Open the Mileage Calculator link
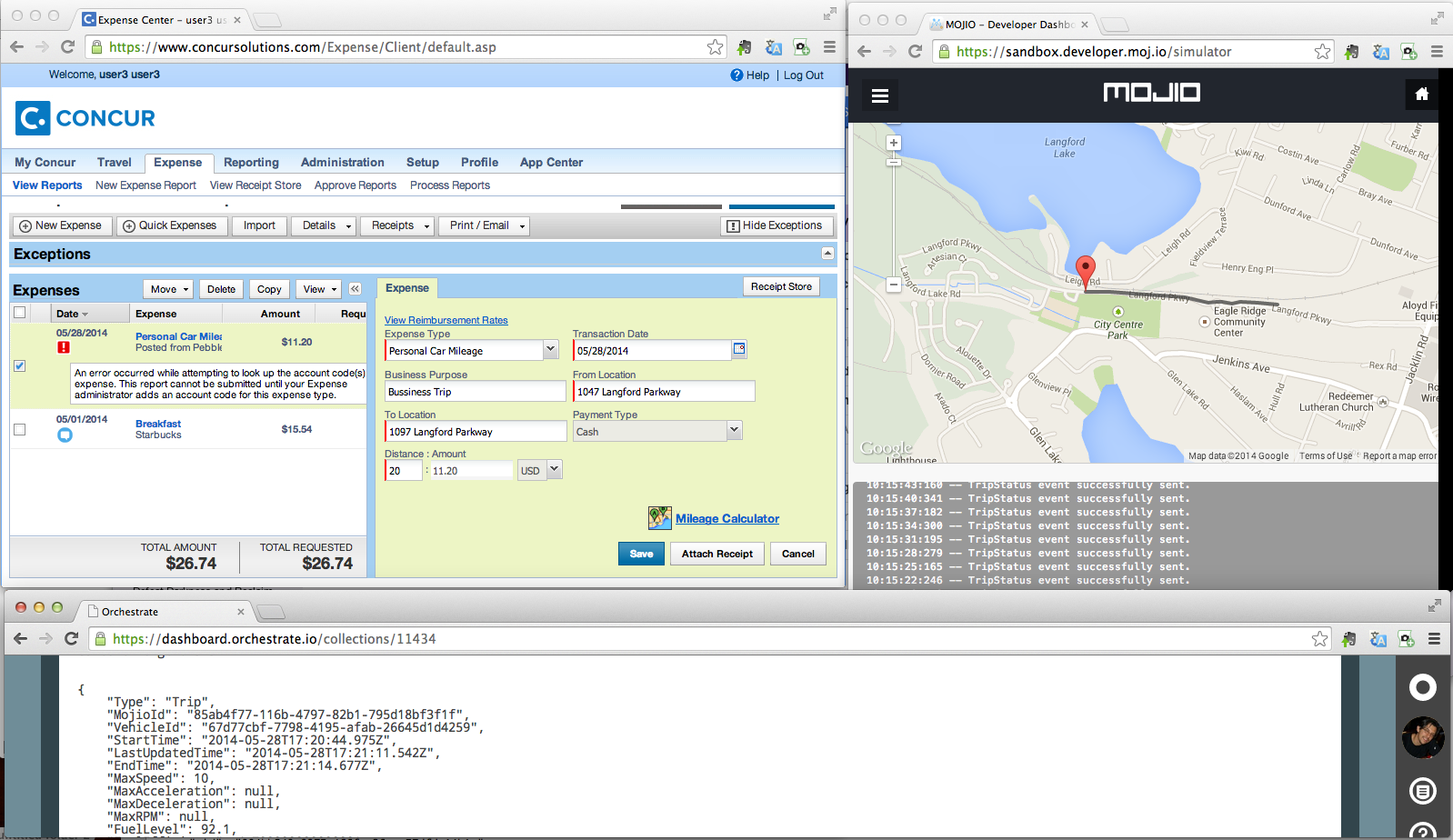The width and height of the screenshot is (1453, 840). (727, 519)
